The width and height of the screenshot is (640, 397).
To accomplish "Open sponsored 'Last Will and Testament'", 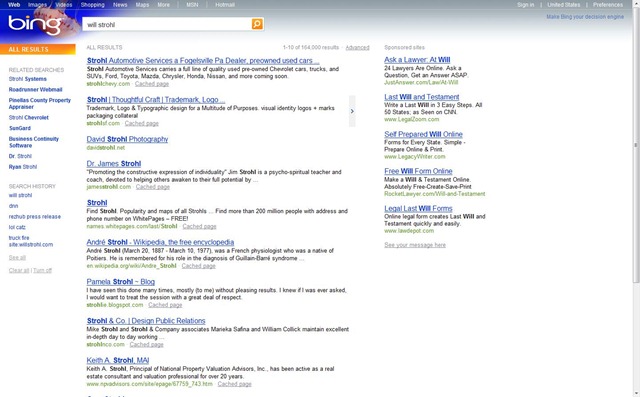I will pos(422,97).
